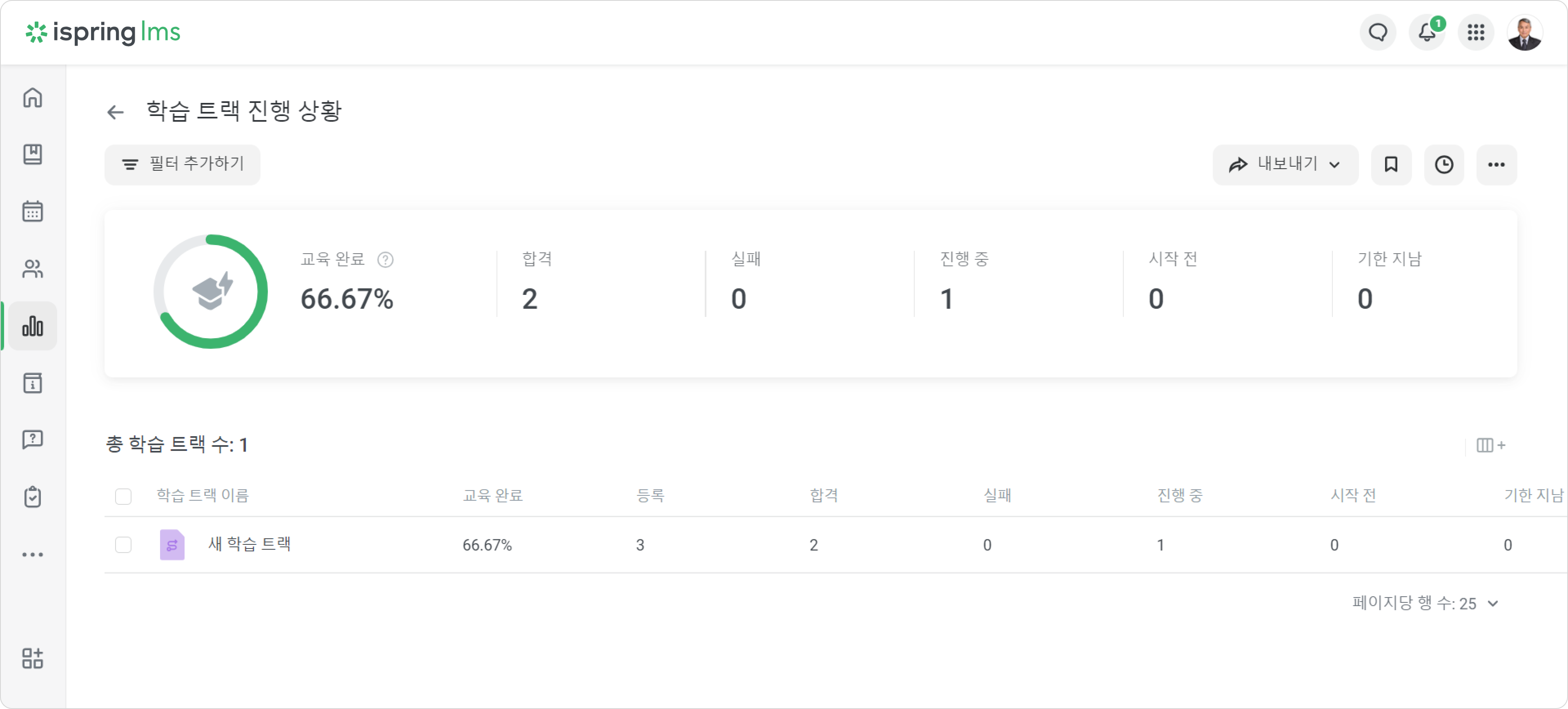Click the bookmark save report icon
Image resolution: width=1568 pixels, height=709 pixels.
coord(1391,164)
